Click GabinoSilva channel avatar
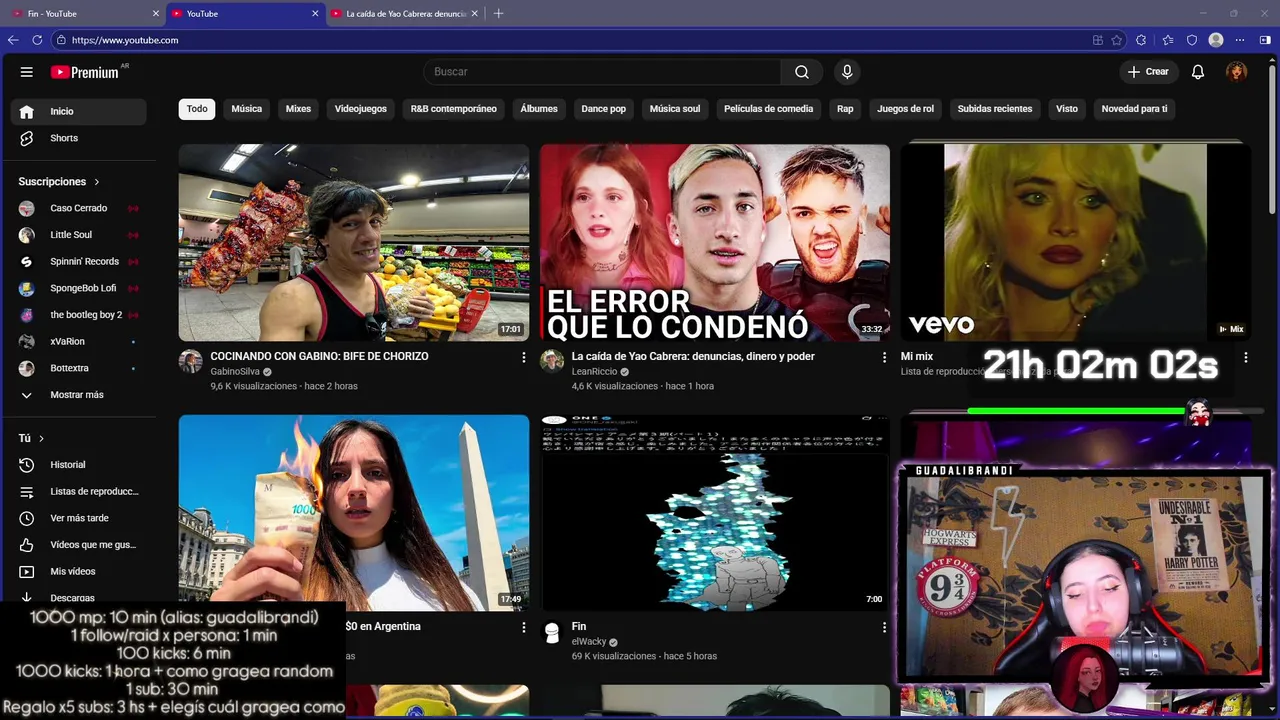 191,361
